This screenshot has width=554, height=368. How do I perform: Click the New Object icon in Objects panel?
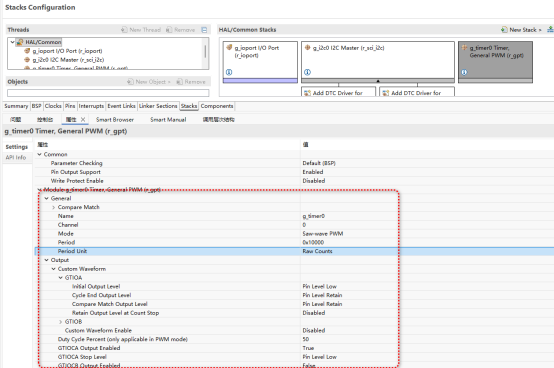pos(130,82)
